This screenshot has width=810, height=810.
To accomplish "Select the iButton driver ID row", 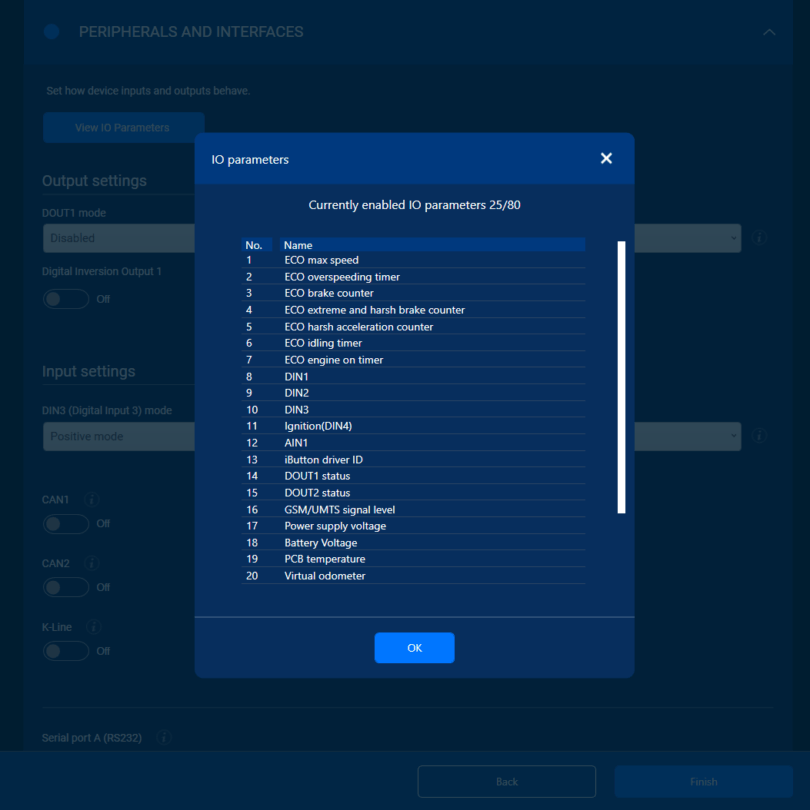I will click(413, 460).
